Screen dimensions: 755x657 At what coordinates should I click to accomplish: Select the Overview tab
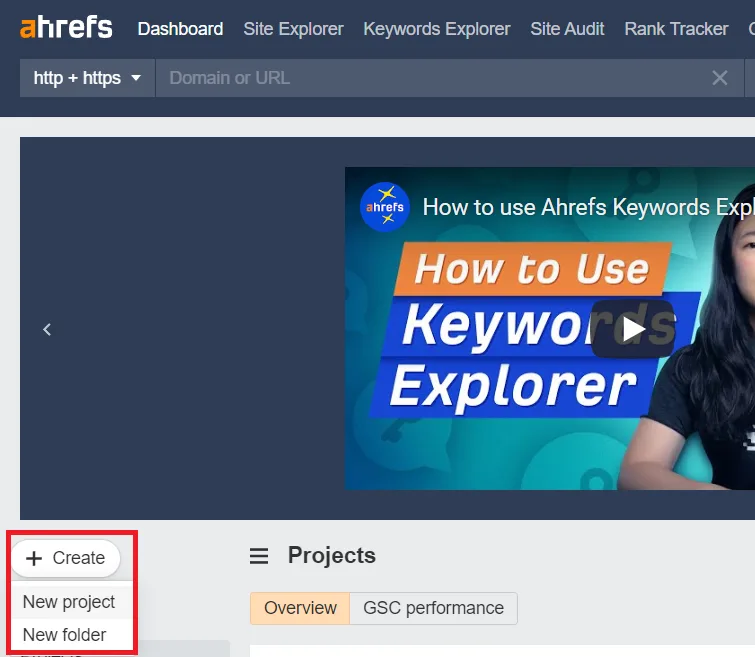pos(300,608)
